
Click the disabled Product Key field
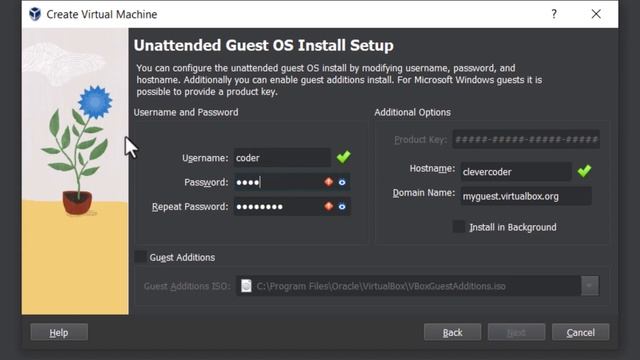pyautogui.click(x=526, y=140)
